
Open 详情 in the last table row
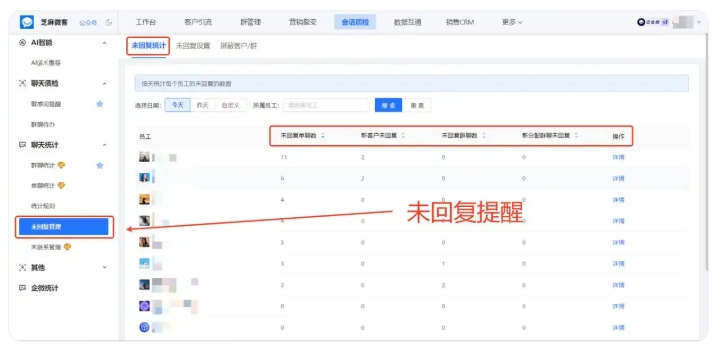coord(618,328)
